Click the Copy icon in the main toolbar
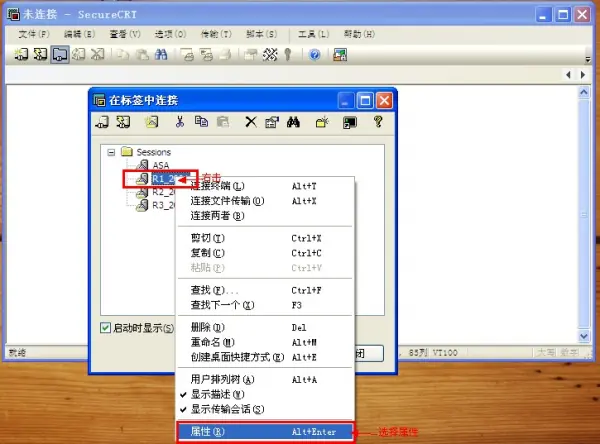 [x=122, y=55]
